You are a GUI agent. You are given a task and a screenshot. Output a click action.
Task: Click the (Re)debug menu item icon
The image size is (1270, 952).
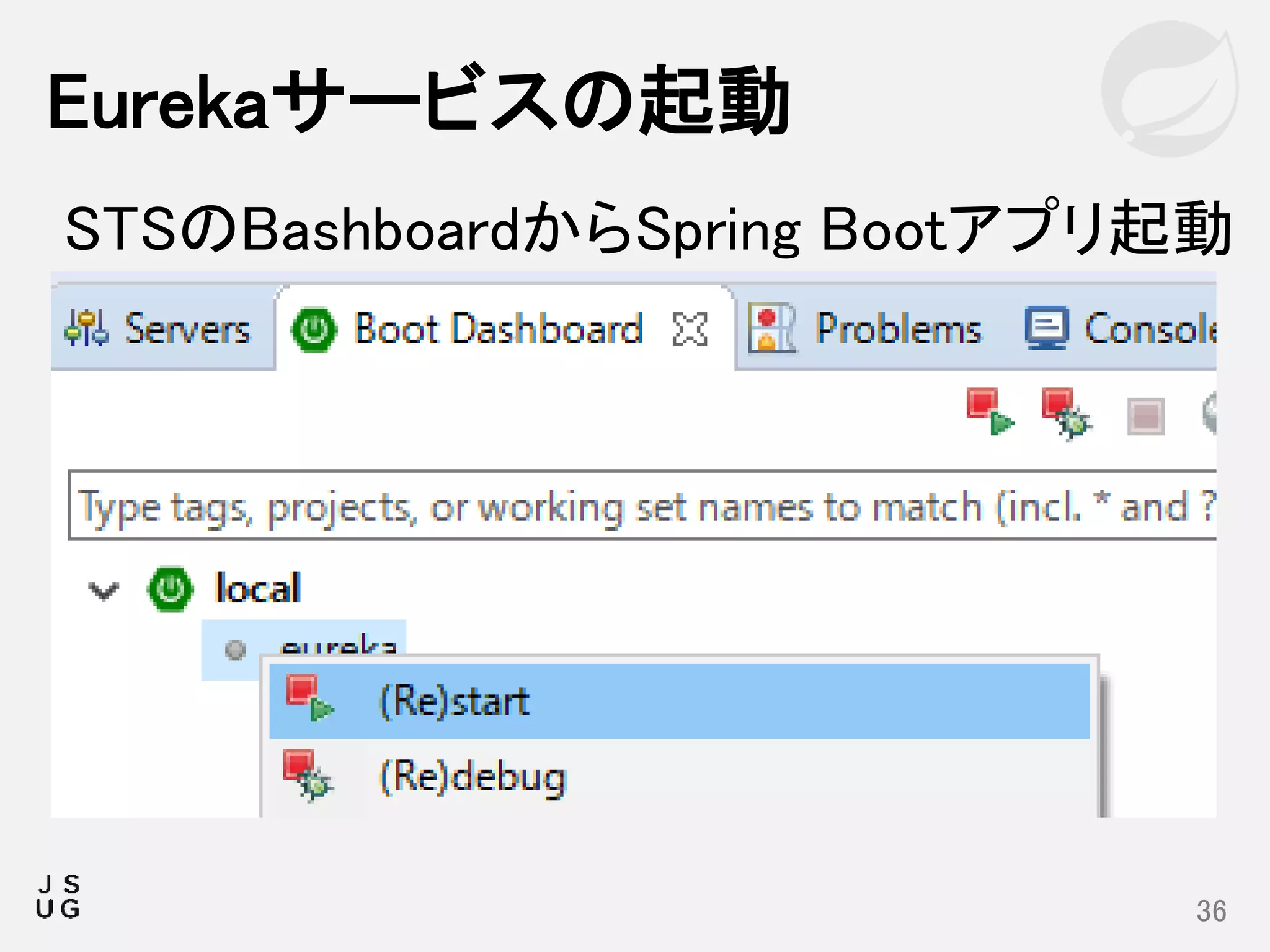point(308,775)
